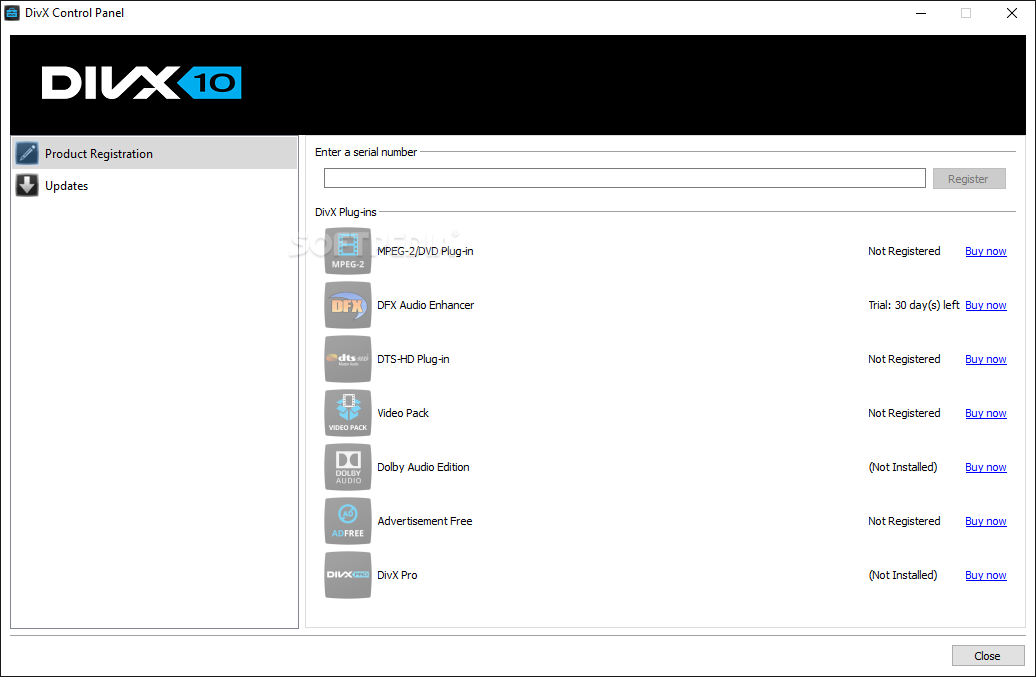This screenshot has height=677, width=1036.
Task: Select the Video Pack label
Action: (x=403, y=413)
